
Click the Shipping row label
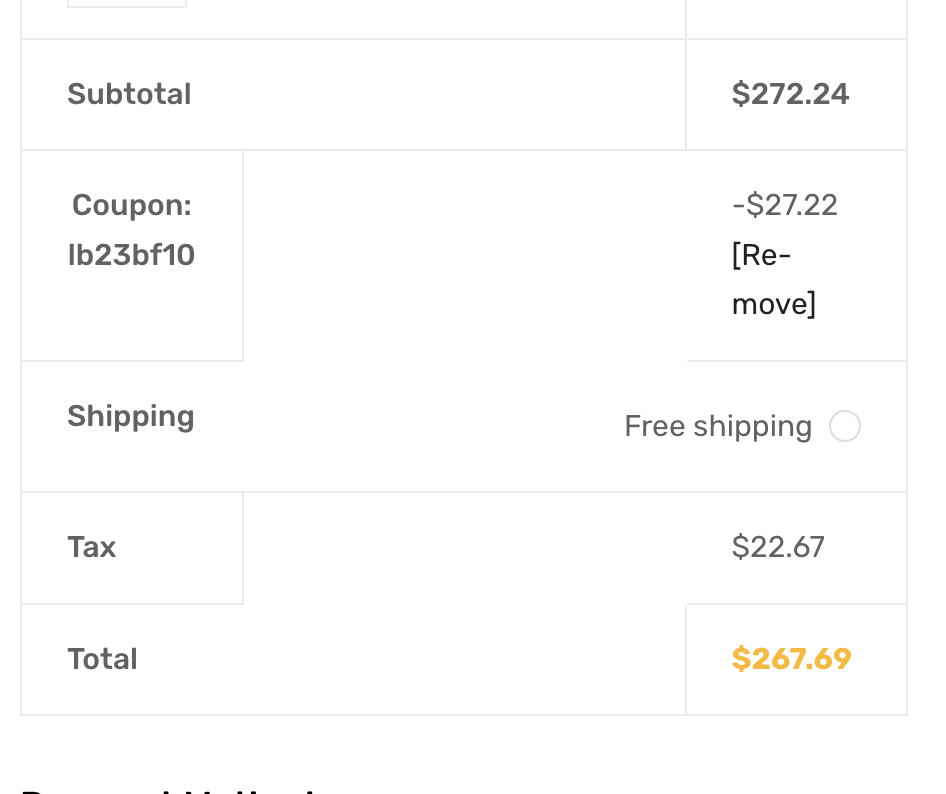130,416
